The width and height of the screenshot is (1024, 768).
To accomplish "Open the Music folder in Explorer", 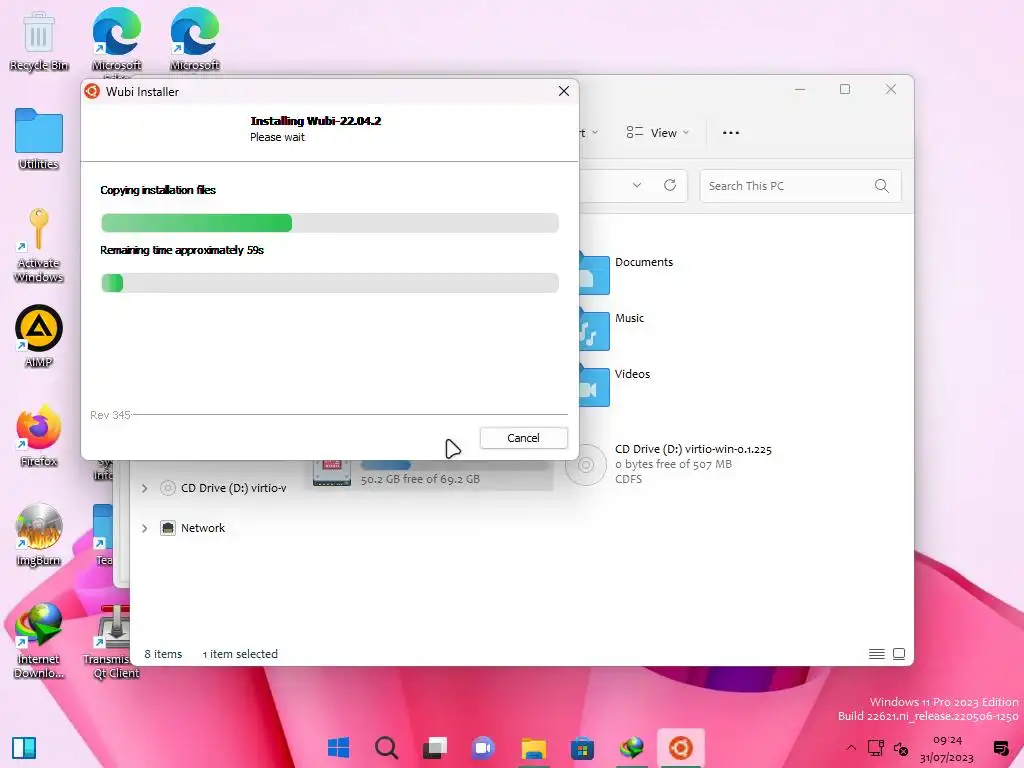I will point(613,328).
